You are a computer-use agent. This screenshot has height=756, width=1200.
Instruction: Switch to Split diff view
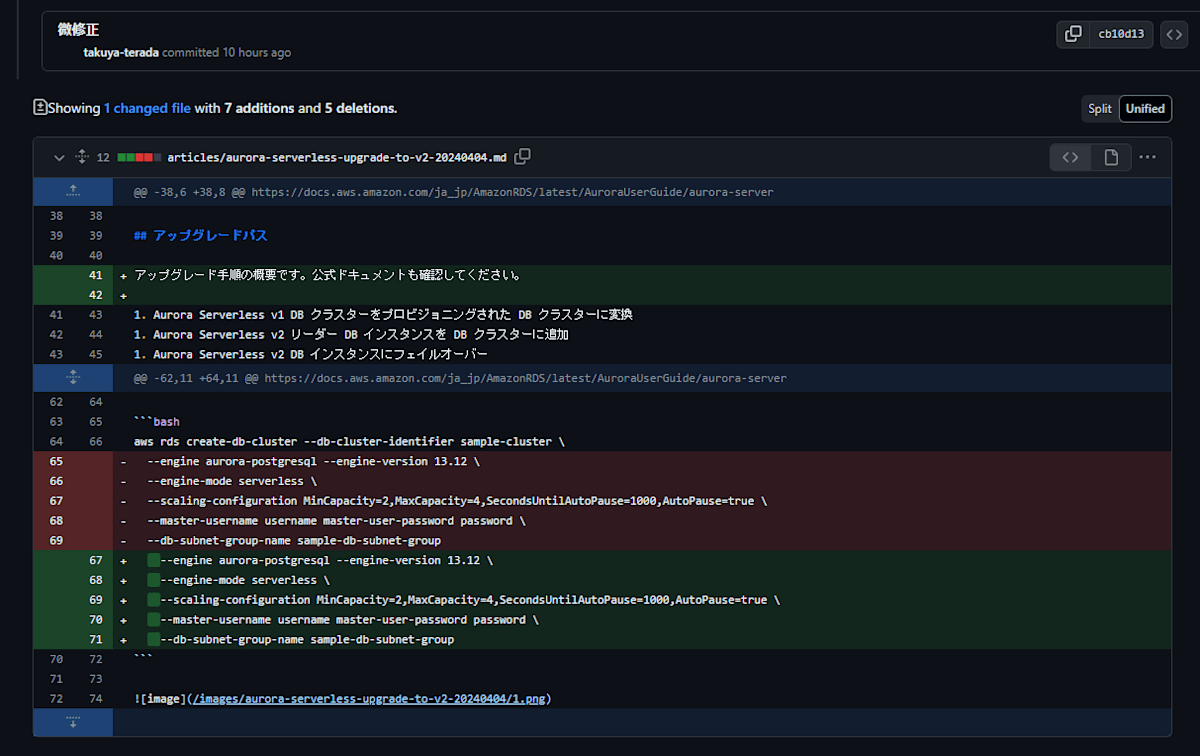[1100, 109]
